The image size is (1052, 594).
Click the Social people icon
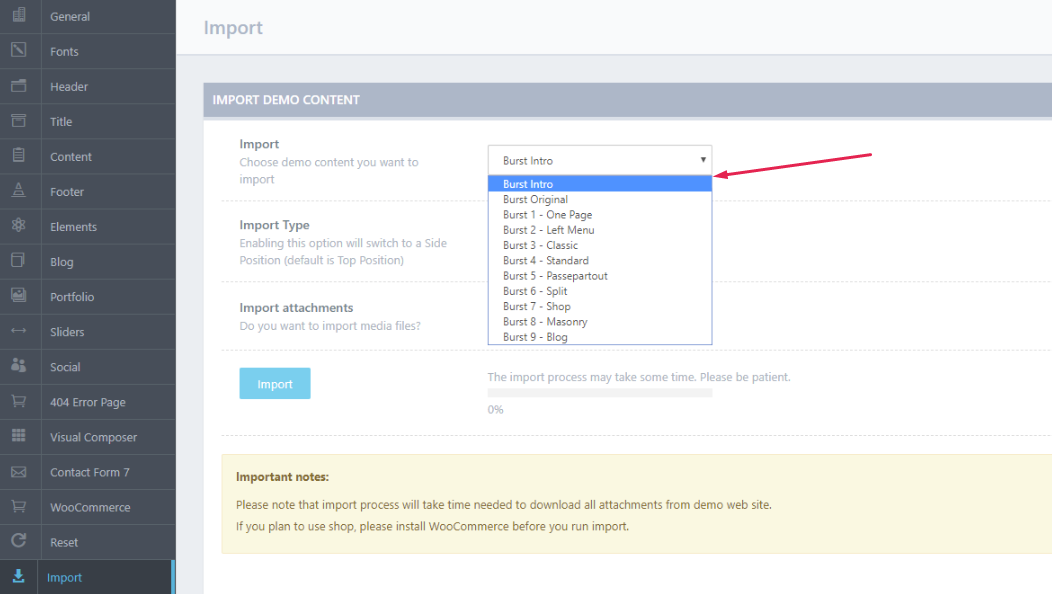coord(18,366)
